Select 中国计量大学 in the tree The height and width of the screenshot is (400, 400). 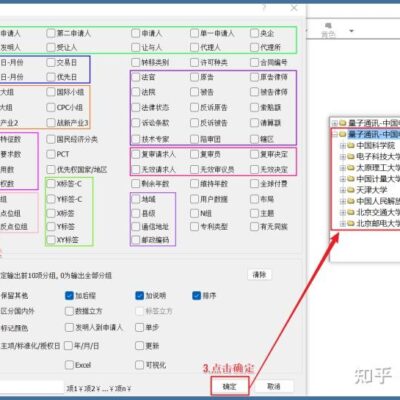[378, 179]
